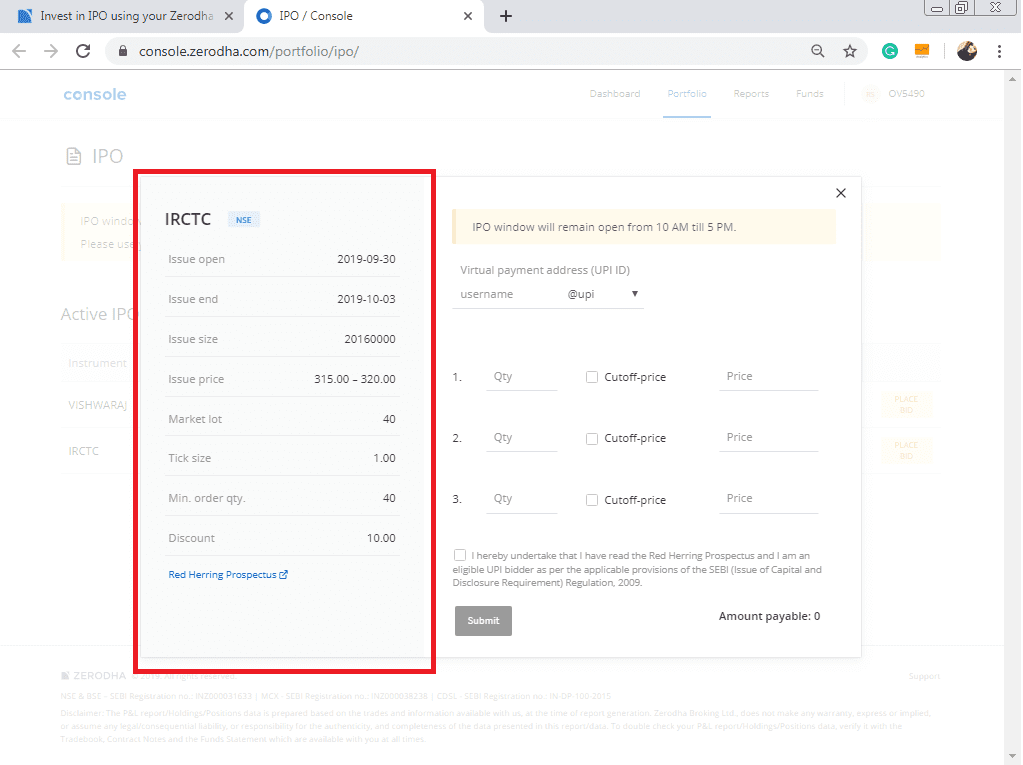Open the Chrome profile avatar
This screenshot has height=765, width=1023.
pyautogui.click(x=966, y=51)
